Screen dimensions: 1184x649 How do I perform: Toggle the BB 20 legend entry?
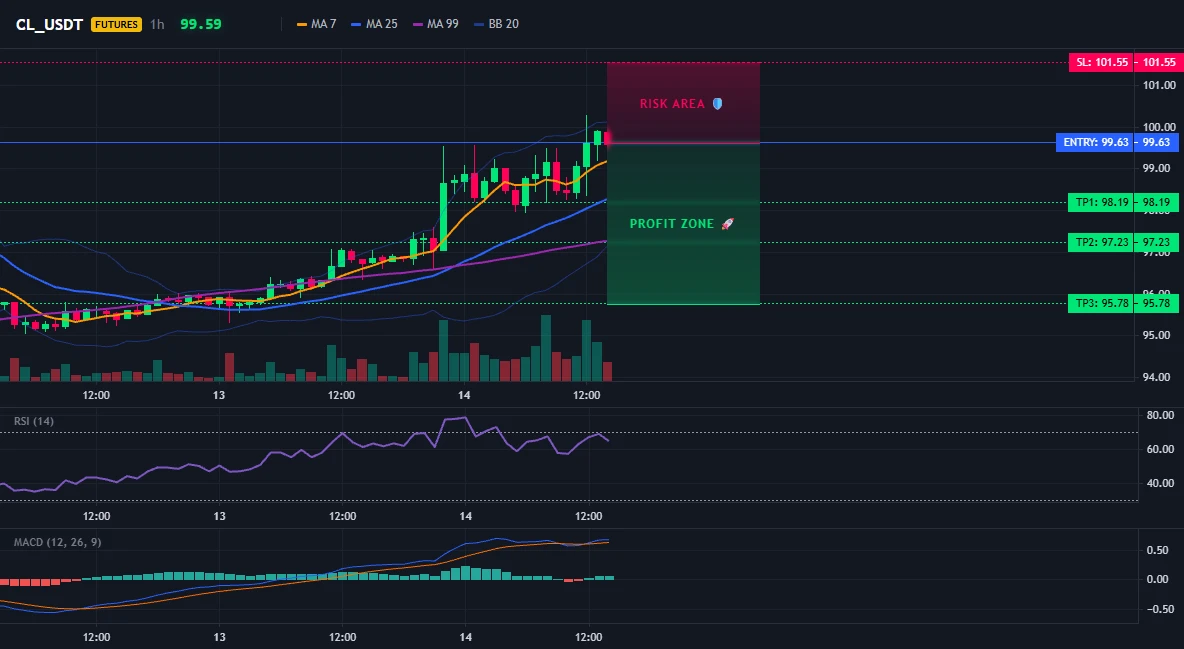[496, 24]
